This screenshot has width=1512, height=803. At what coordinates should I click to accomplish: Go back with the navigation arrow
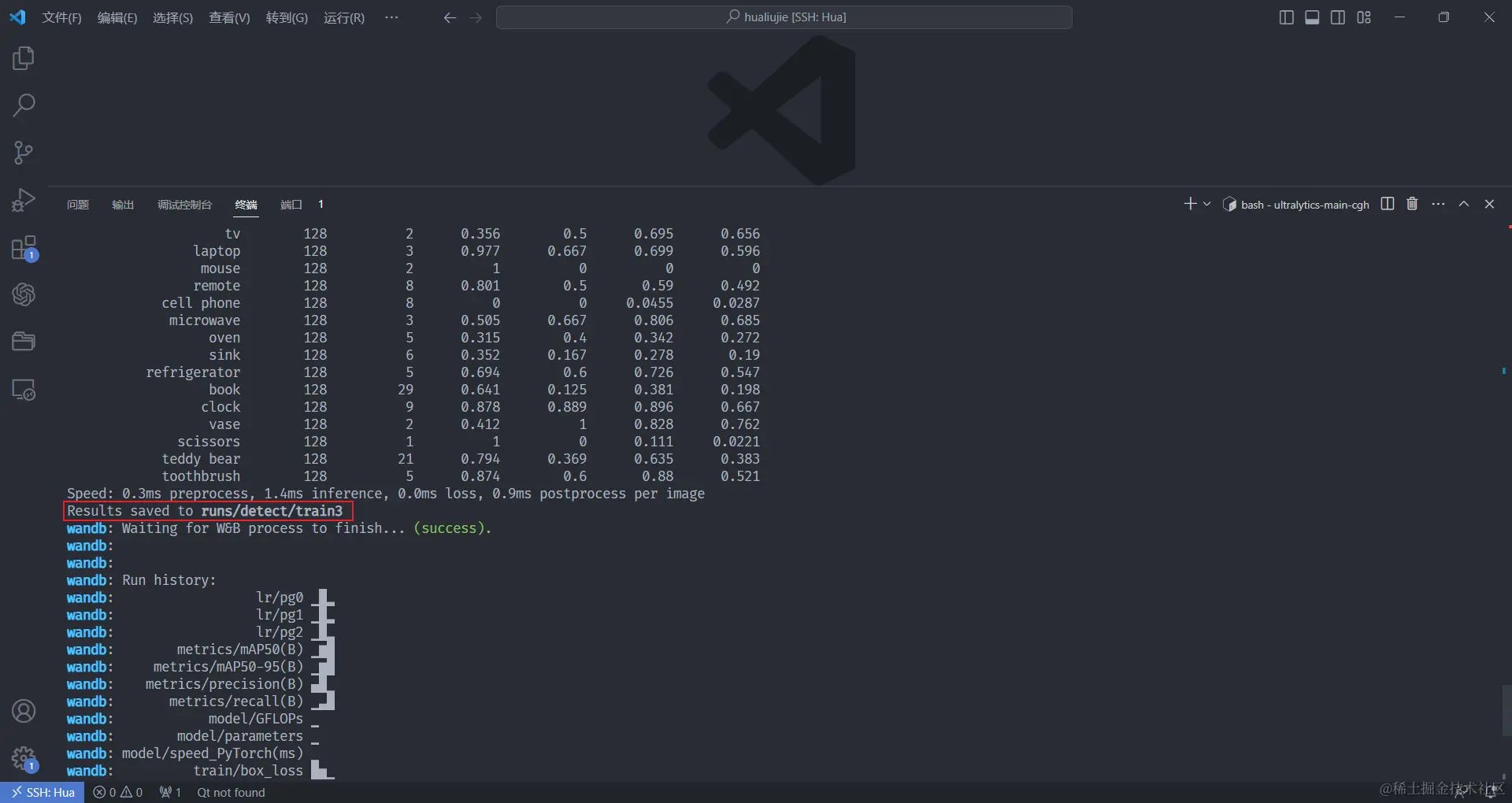click(450, 17)
